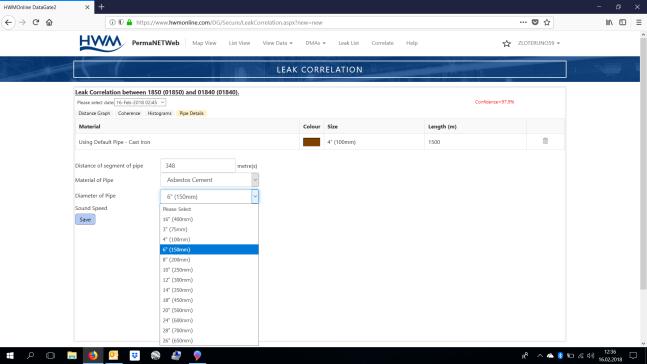
Task: Expand the DMAs menu
Action: point(315,43)
